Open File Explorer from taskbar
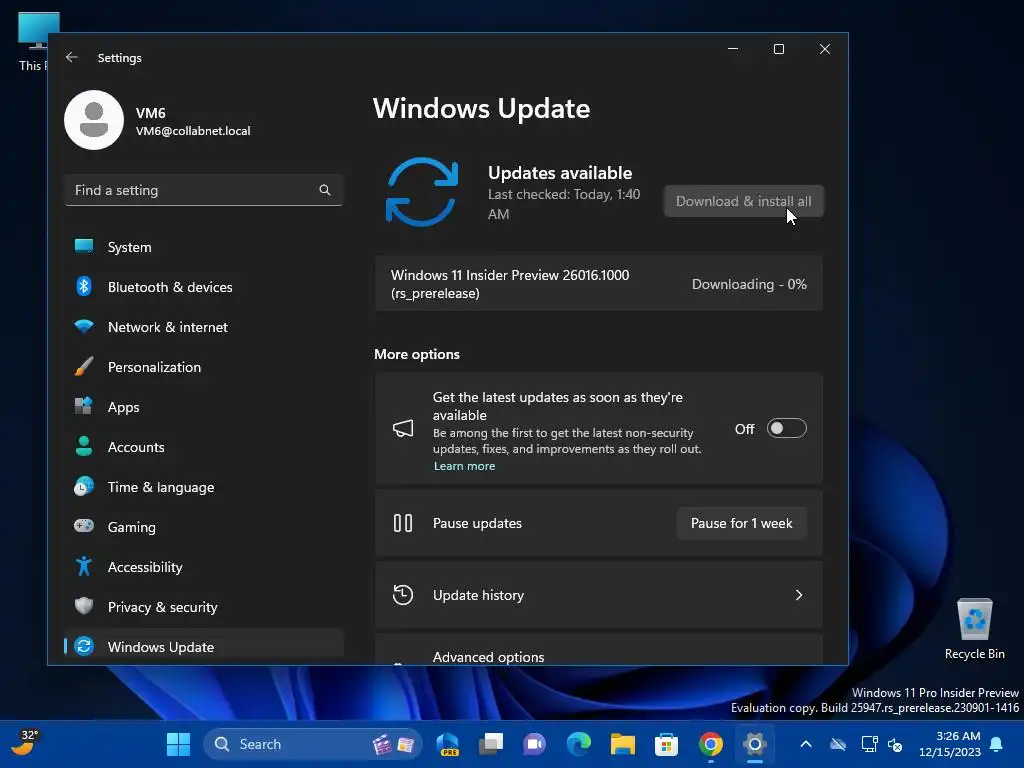Viewport: 1024px width, 768px height. click(622, 744)
